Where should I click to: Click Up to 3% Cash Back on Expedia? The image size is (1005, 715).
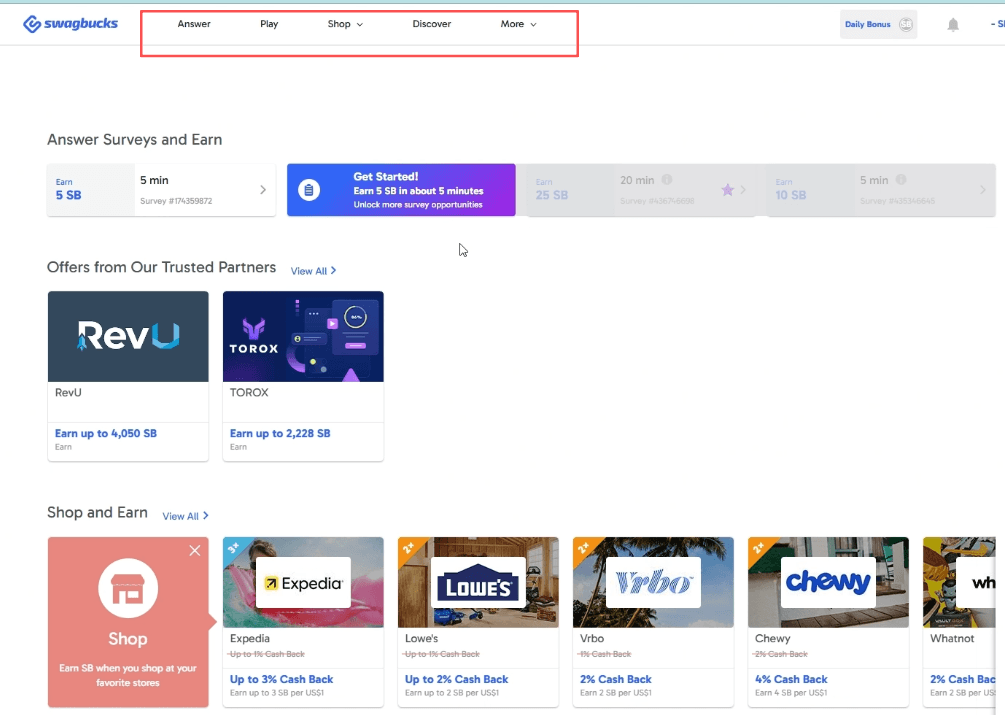click(281, 679)
